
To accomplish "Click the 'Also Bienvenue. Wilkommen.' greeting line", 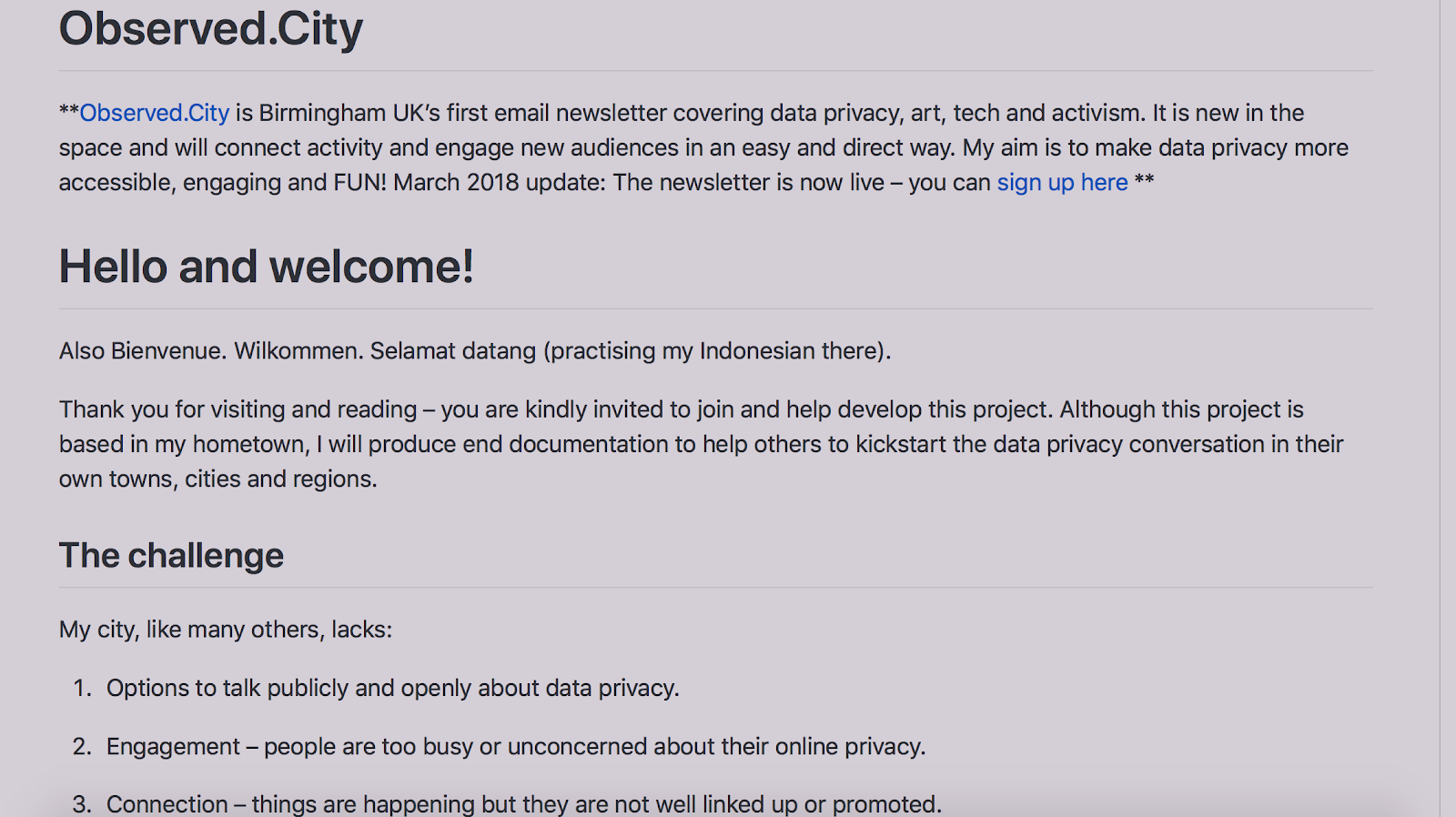I will (475, 351).
